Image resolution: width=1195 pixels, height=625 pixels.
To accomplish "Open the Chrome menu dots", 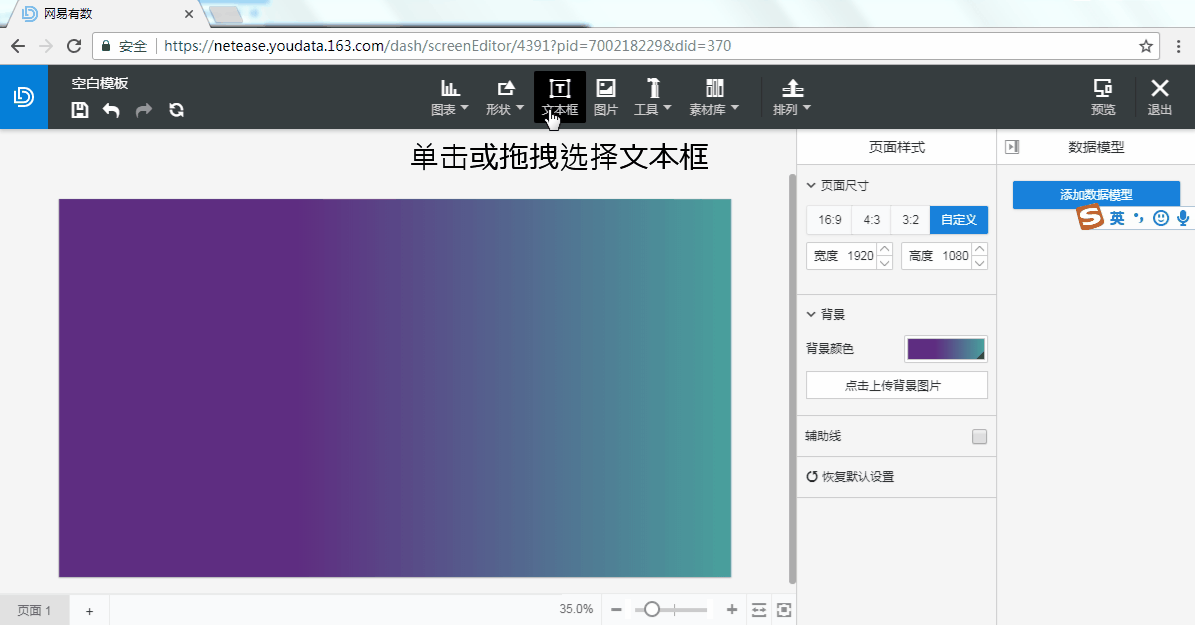I will pyautogui.click(x=1178, y=46).
